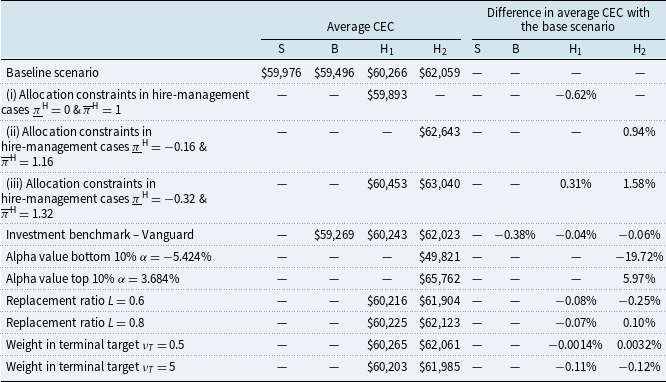The height and width of the screenshot is (382, 666).
Task: Select the $59,976 baseline S value
Action: pyautogui.click(x=281, y=73)
